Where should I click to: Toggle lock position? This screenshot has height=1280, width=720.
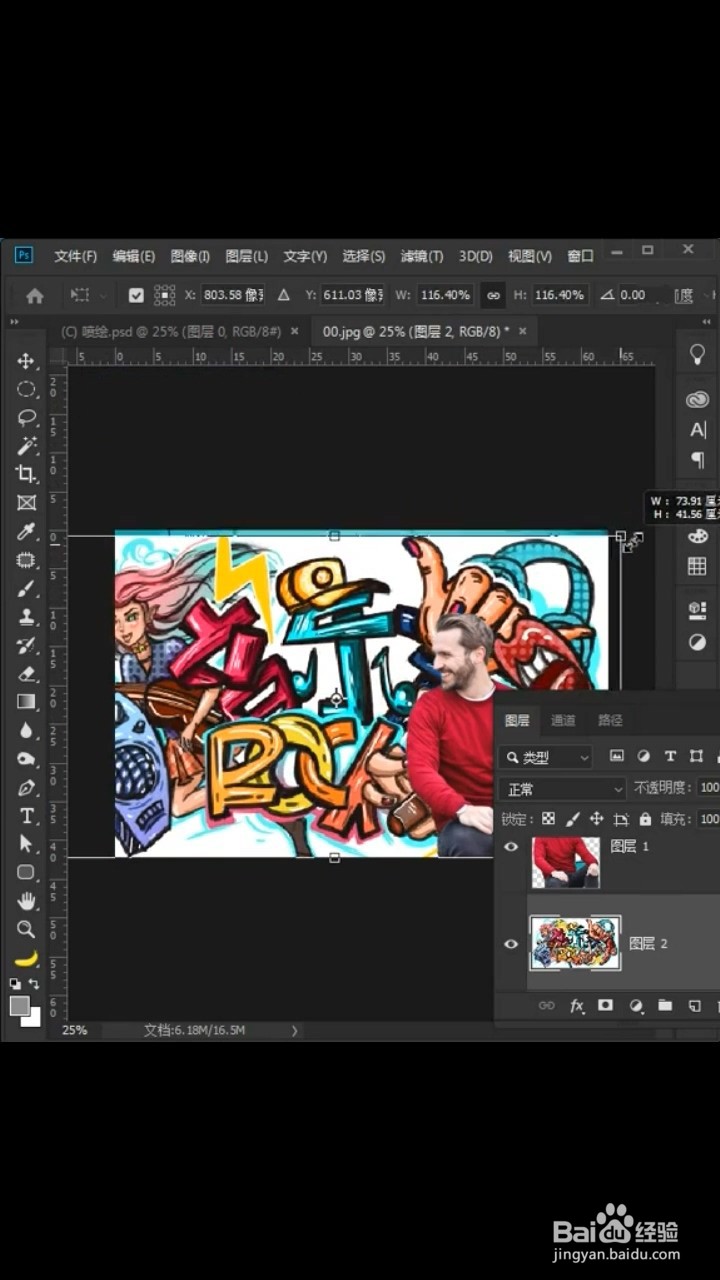click(x=596, y=818)
